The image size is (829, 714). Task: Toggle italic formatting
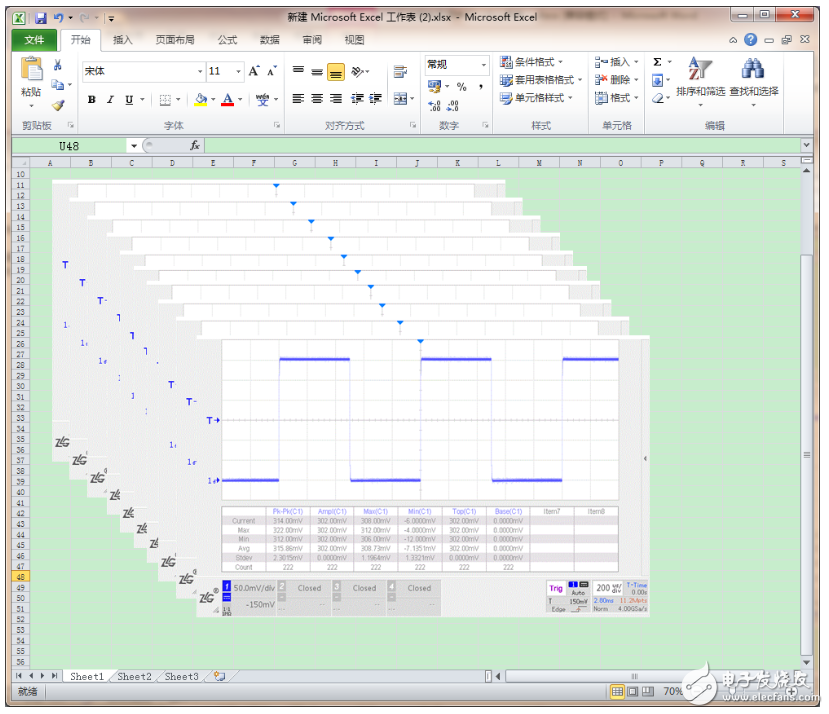110,99
